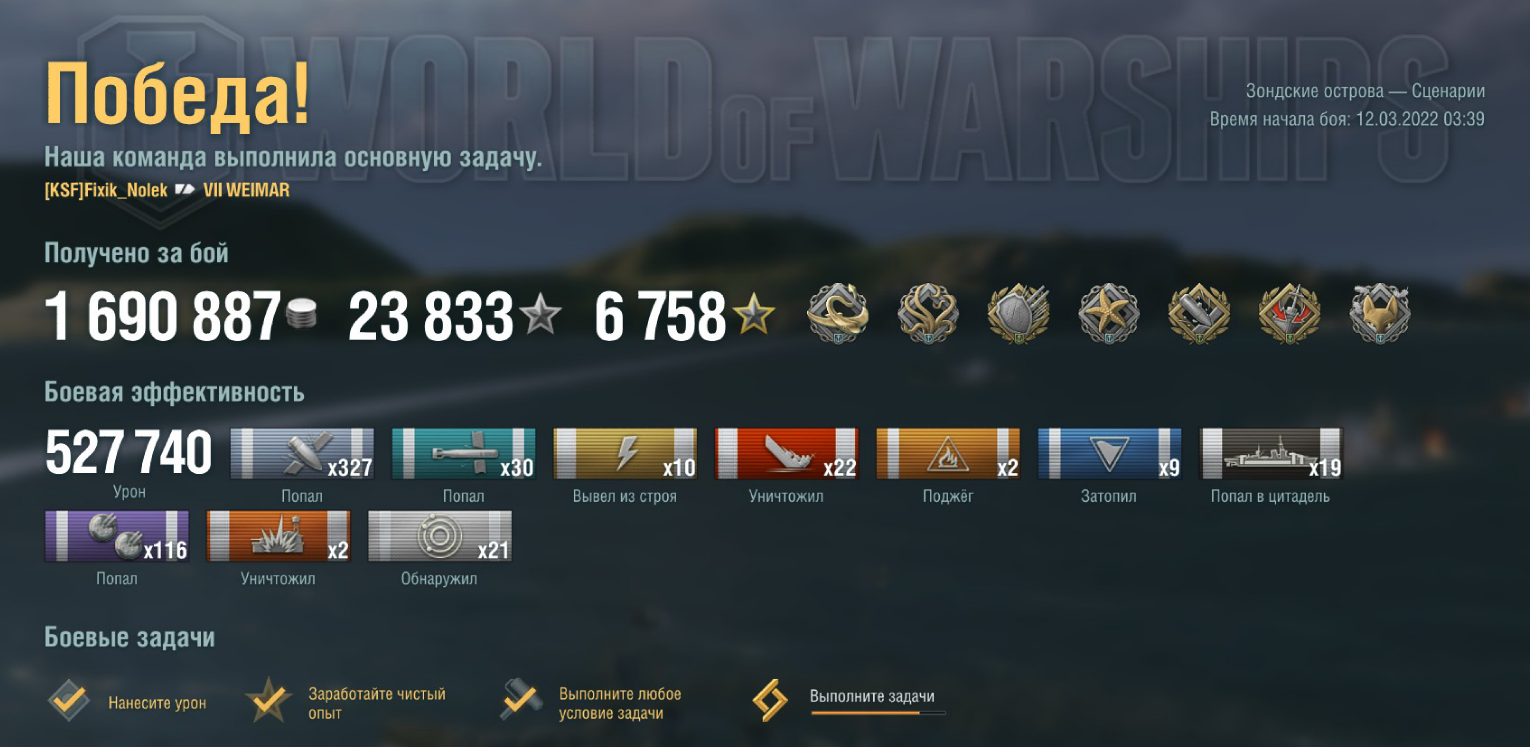Click the starfish achievement medal
This screenshot has height=747, width=1530.
pyautogui.click(x=1109, y=314)
